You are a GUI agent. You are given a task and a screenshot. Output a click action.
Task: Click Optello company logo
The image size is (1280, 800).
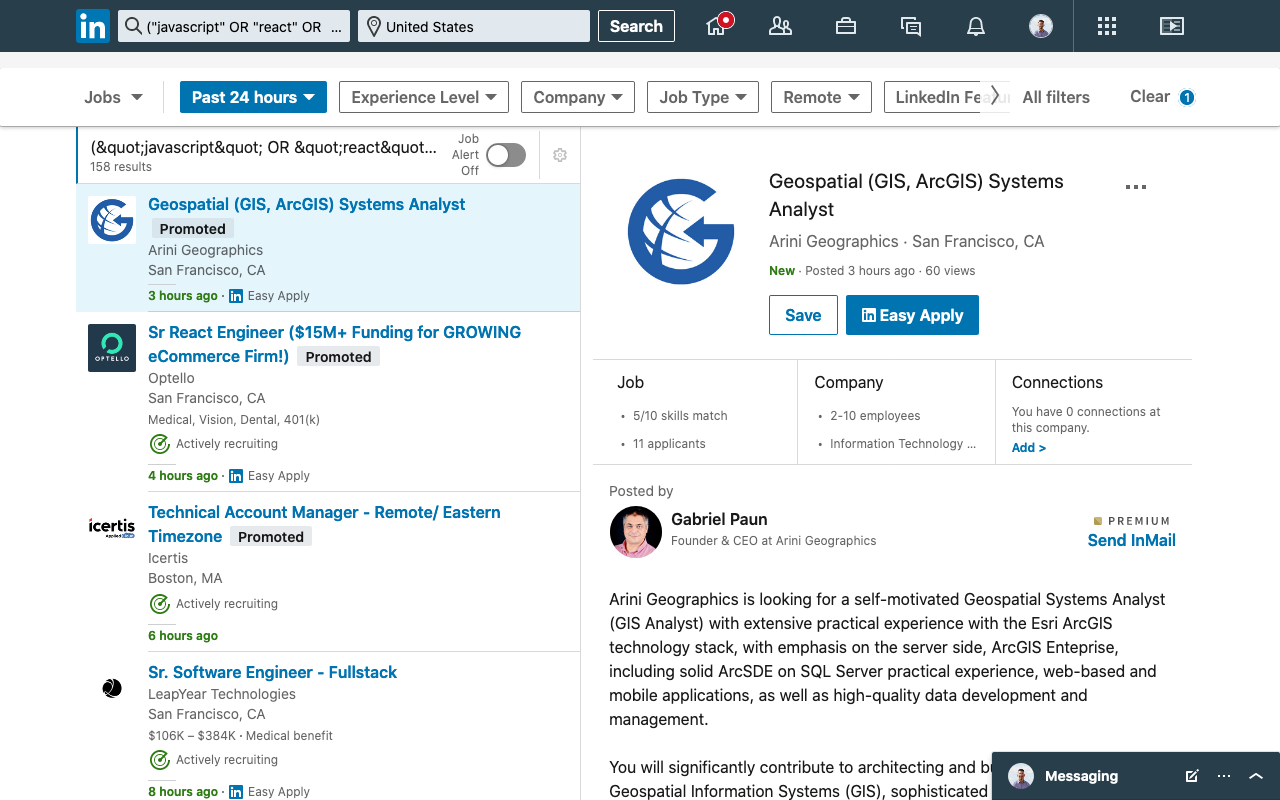pyautogui.click(x=112, y=348)
